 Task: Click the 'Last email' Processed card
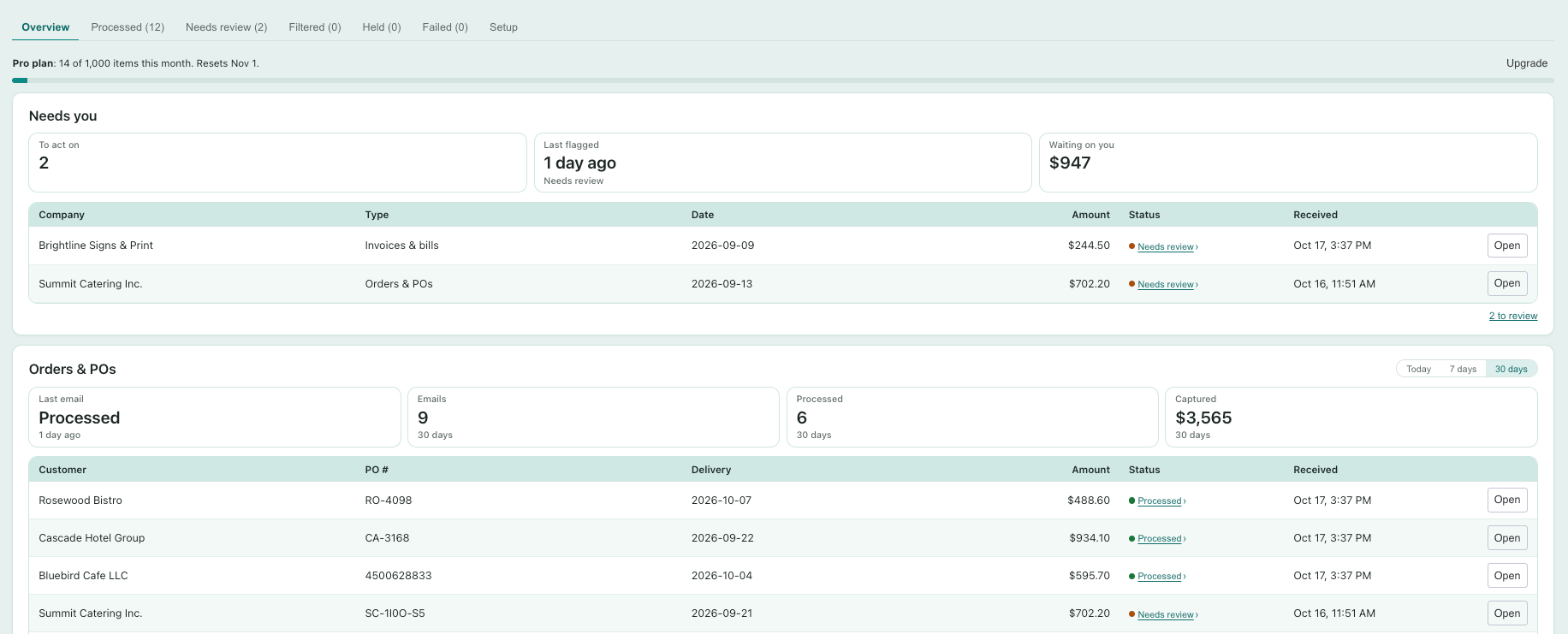[x=215, y=417]
